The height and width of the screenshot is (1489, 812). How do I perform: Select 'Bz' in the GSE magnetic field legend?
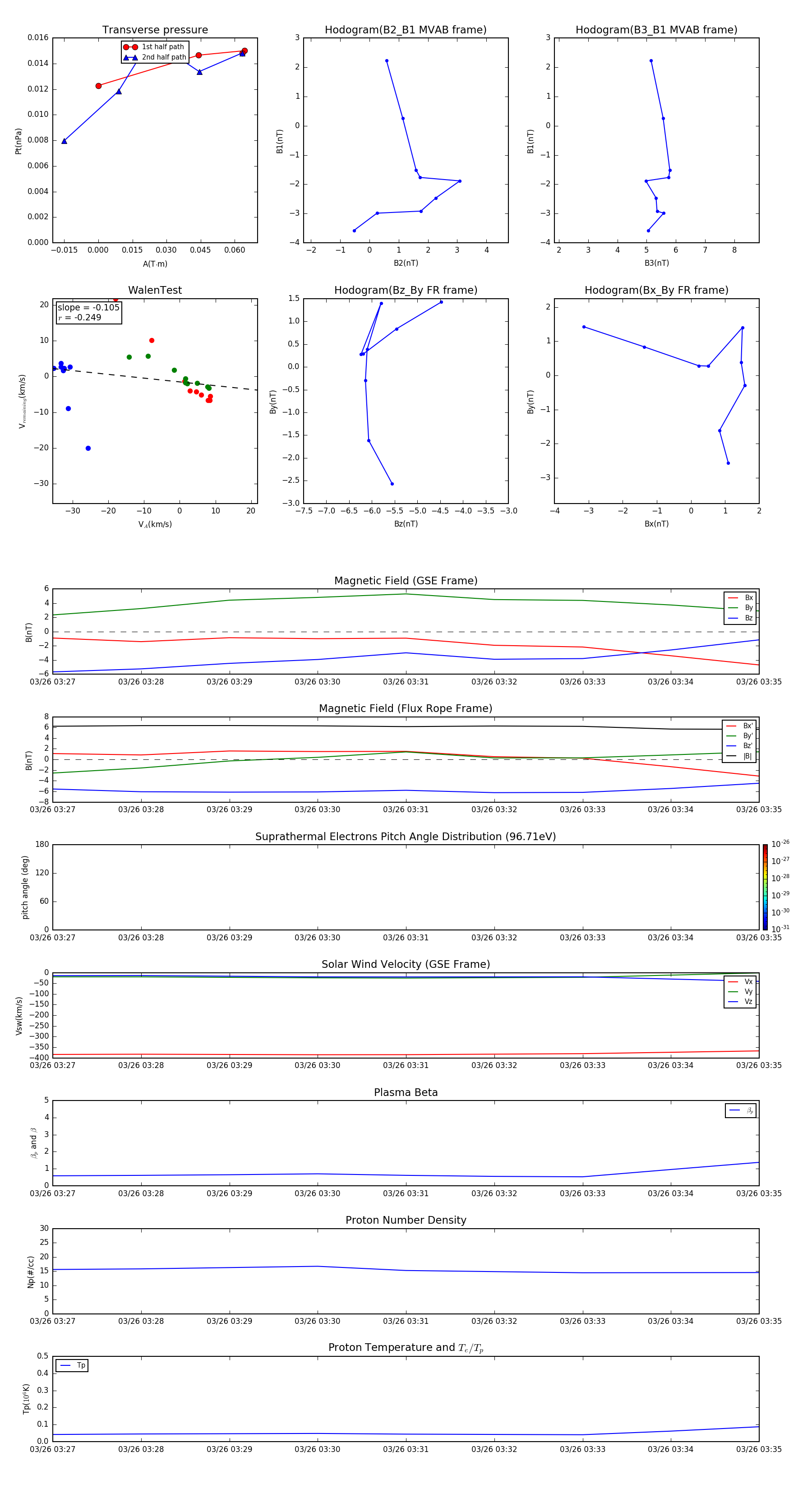tap(740, 618)
